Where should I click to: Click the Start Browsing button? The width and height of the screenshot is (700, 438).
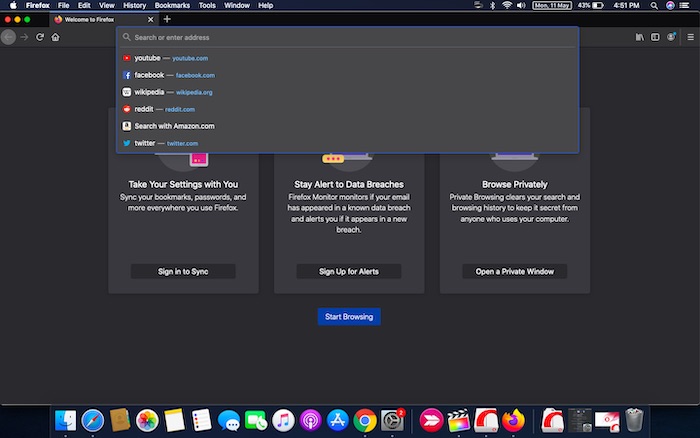click(349, 317)
